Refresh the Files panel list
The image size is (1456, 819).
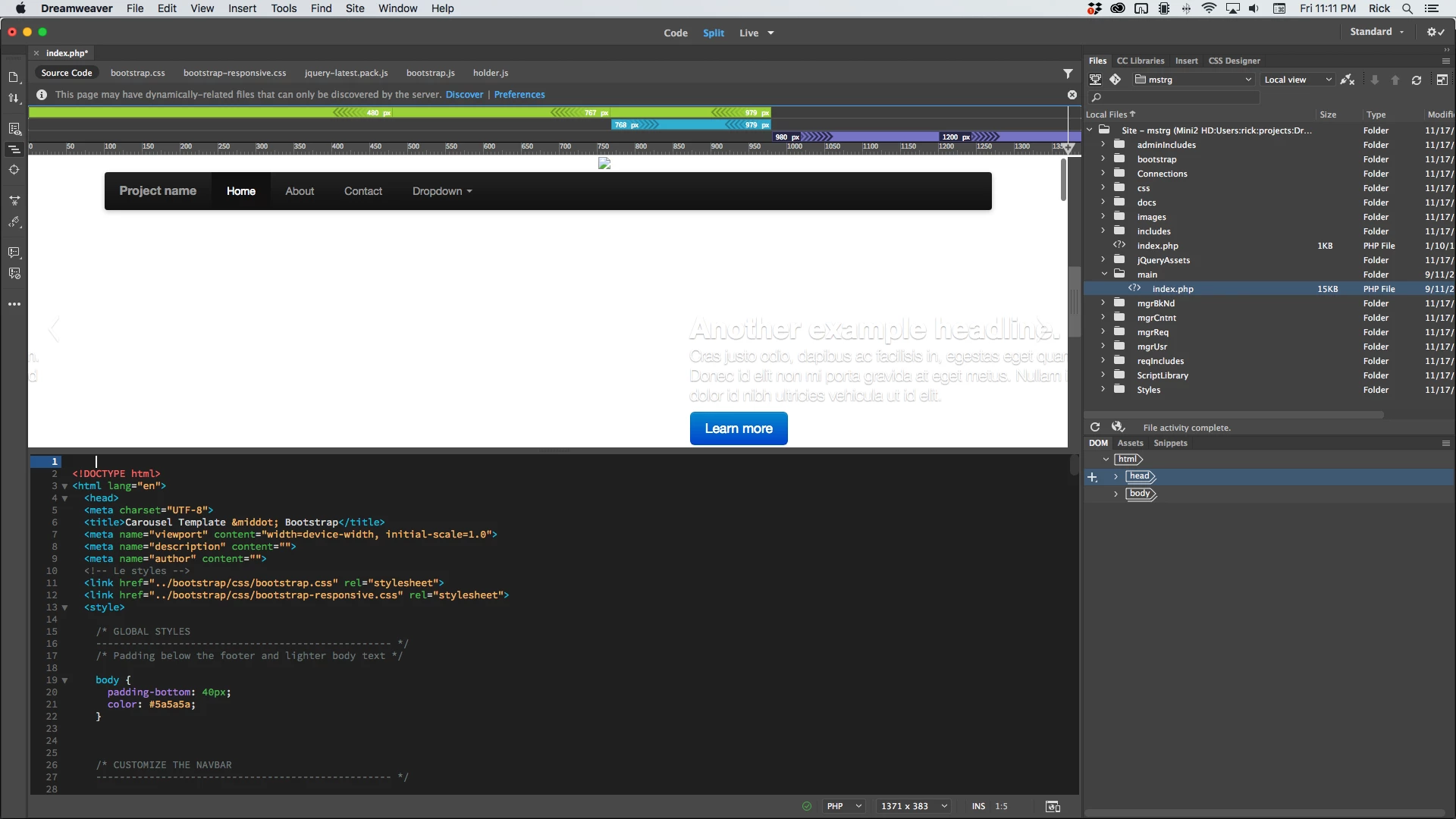coord(1416,80)
